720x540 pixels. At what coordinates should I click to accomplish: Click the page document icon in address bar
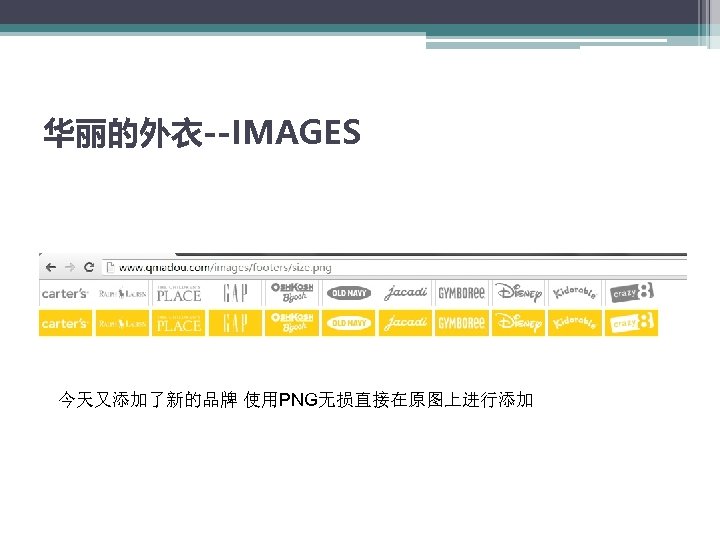coord(110,267)
